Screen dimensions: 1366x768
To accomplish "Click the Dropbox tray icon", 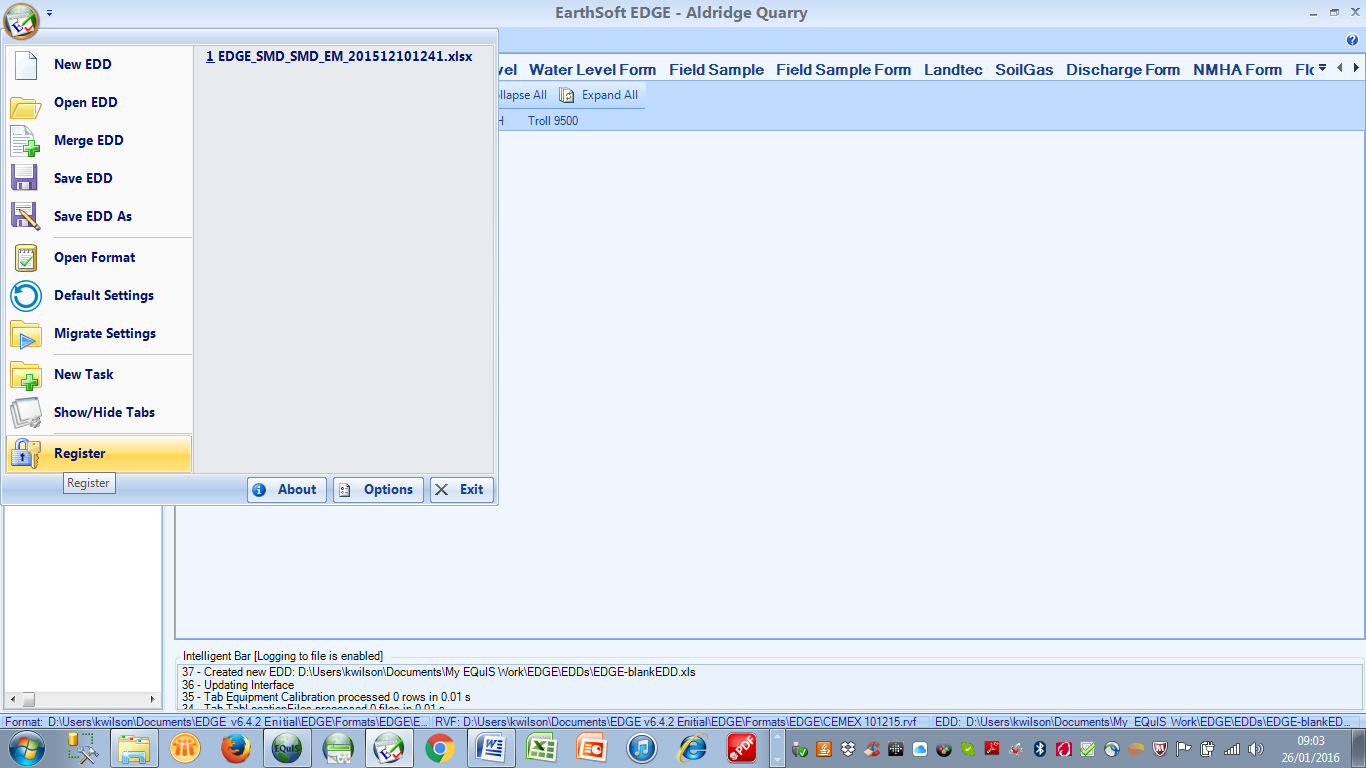I will [x=848, y=749].
